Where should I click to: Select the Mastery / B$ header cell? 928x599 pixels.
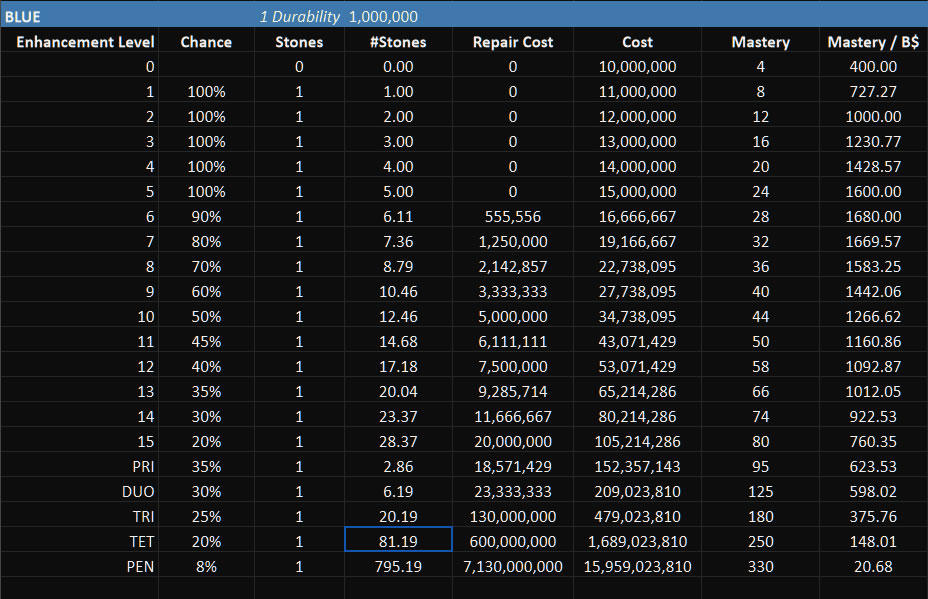click(x=873, y=42)
